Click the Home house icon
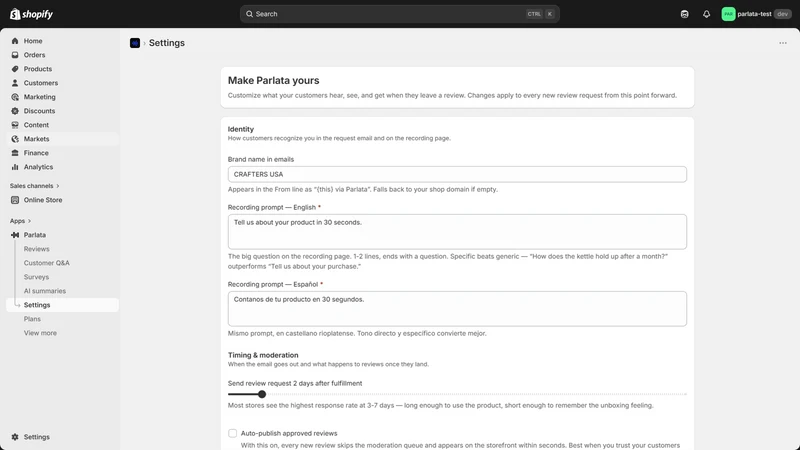The image size is (800, 450). coord(15,41)
